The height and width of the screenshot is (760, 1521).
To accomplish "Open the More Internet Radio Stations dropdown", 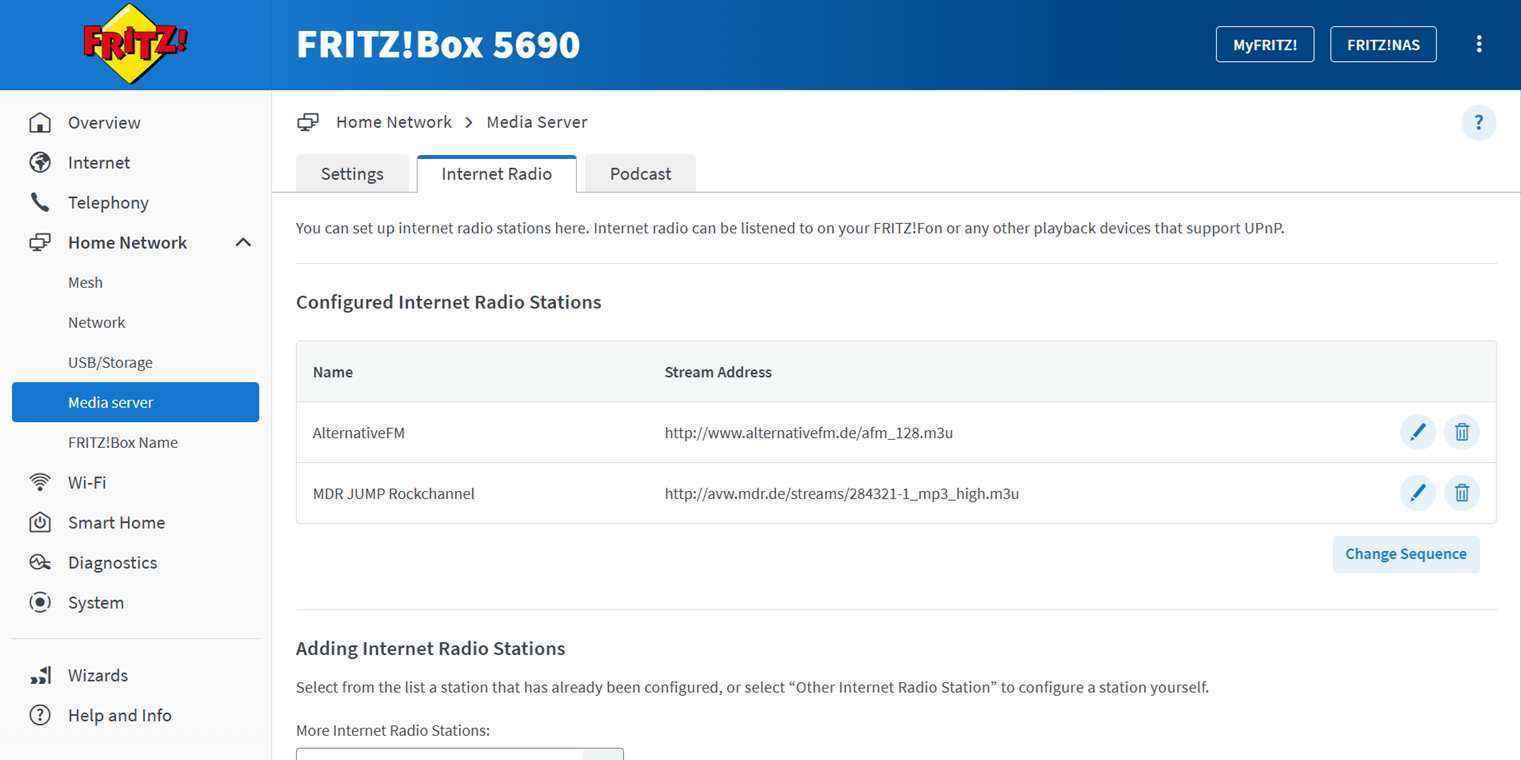I will (x=460, y=754).
